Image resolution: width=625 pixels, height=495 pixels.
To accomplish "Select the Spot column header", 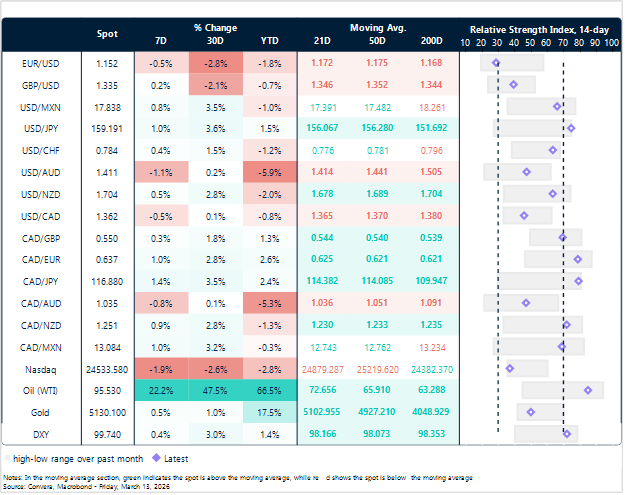I will [x=107, y=34].
